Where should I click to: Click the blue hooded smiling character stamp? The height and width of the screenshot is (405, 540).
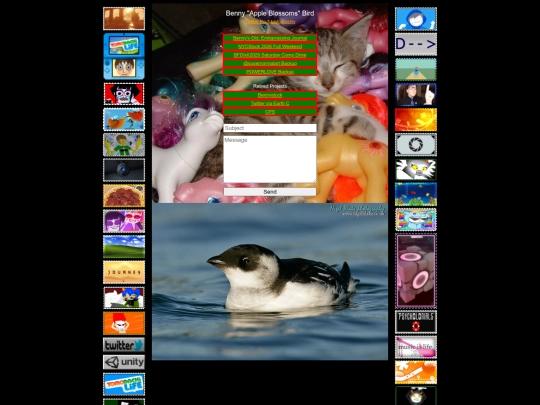(416, 19)
